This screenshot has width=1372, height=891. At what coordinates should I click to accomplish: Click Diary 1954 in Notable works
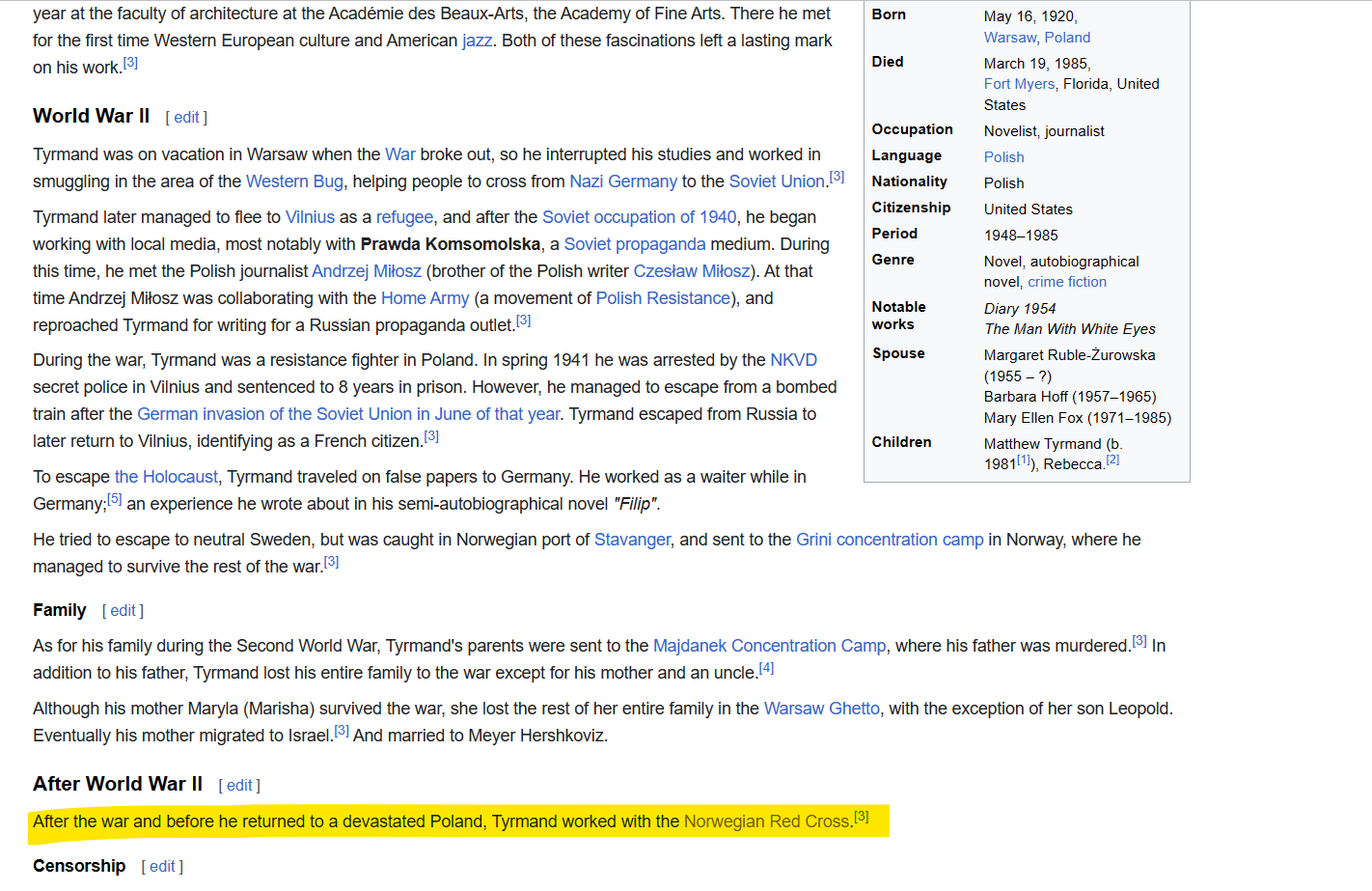(1020, 309)
